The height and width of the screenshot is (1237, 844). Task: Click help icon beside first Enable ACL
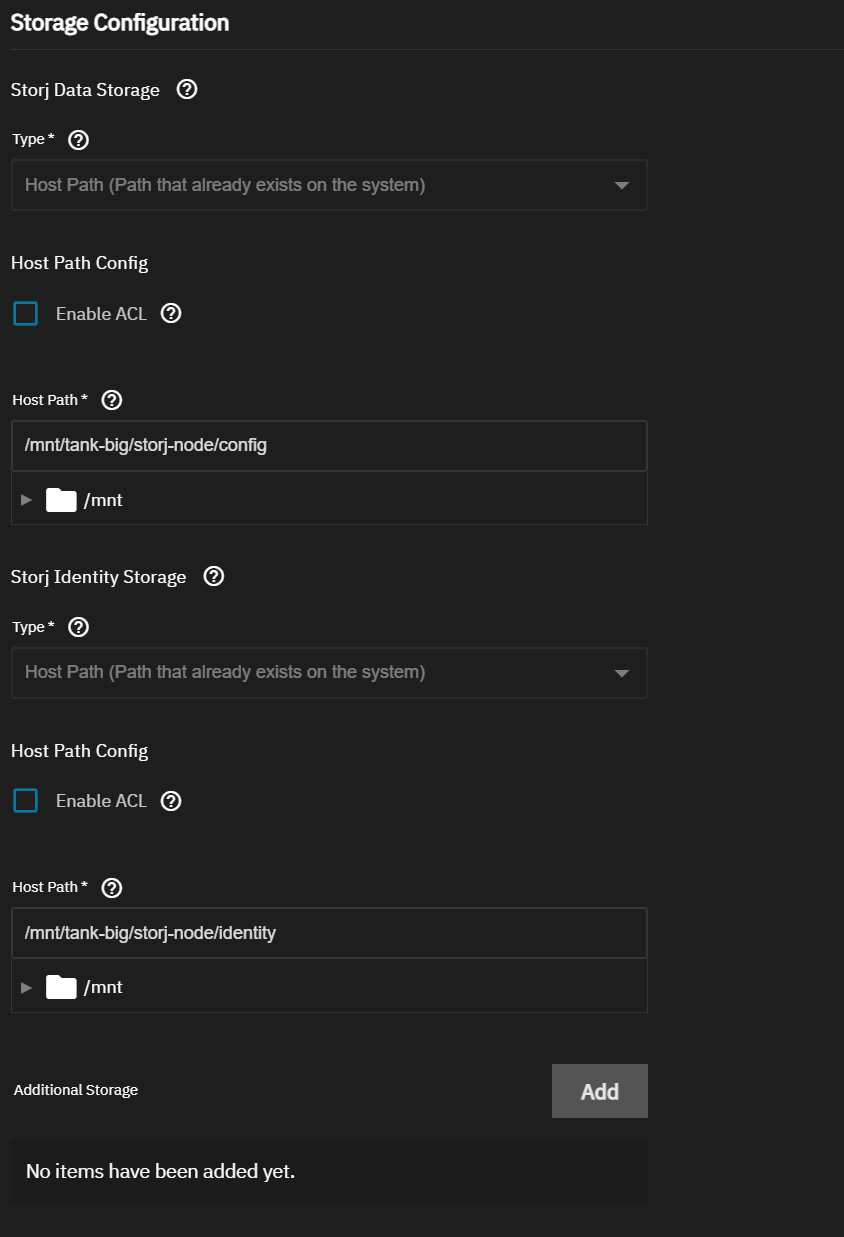[171, 314]
